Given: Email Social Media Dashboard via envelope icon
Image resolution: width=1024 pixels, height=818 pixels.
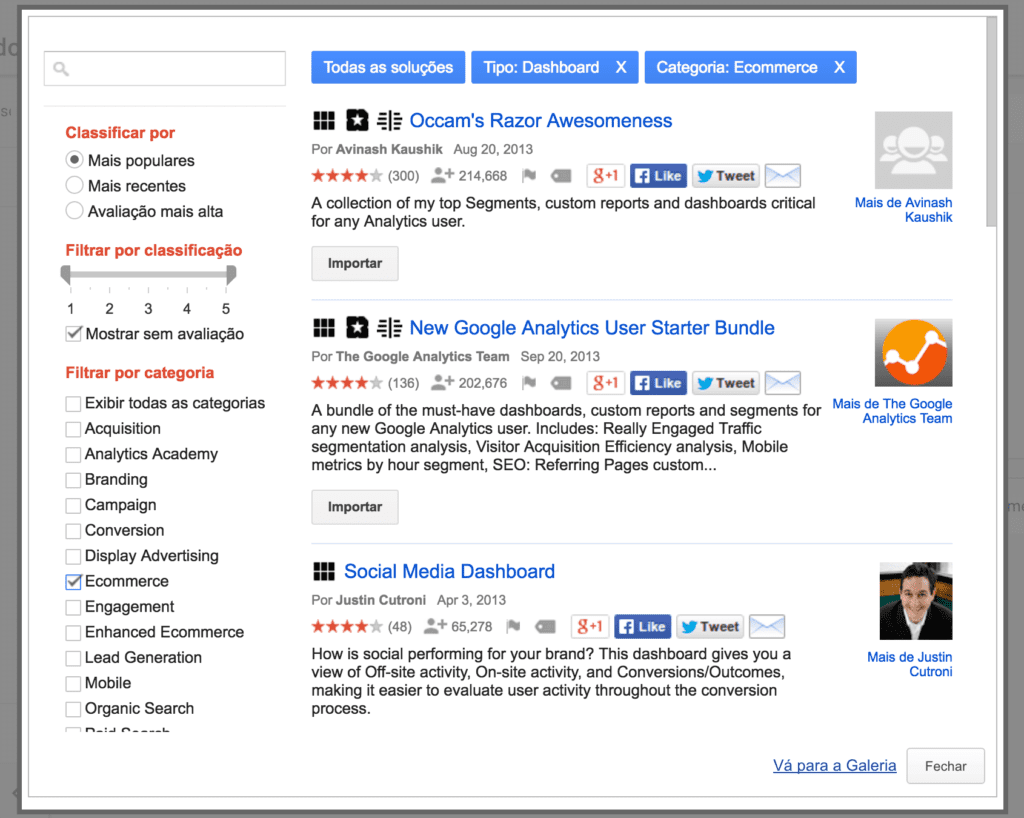Looking at the screenshot, I should pyautogui.click(x=767, y=627).
